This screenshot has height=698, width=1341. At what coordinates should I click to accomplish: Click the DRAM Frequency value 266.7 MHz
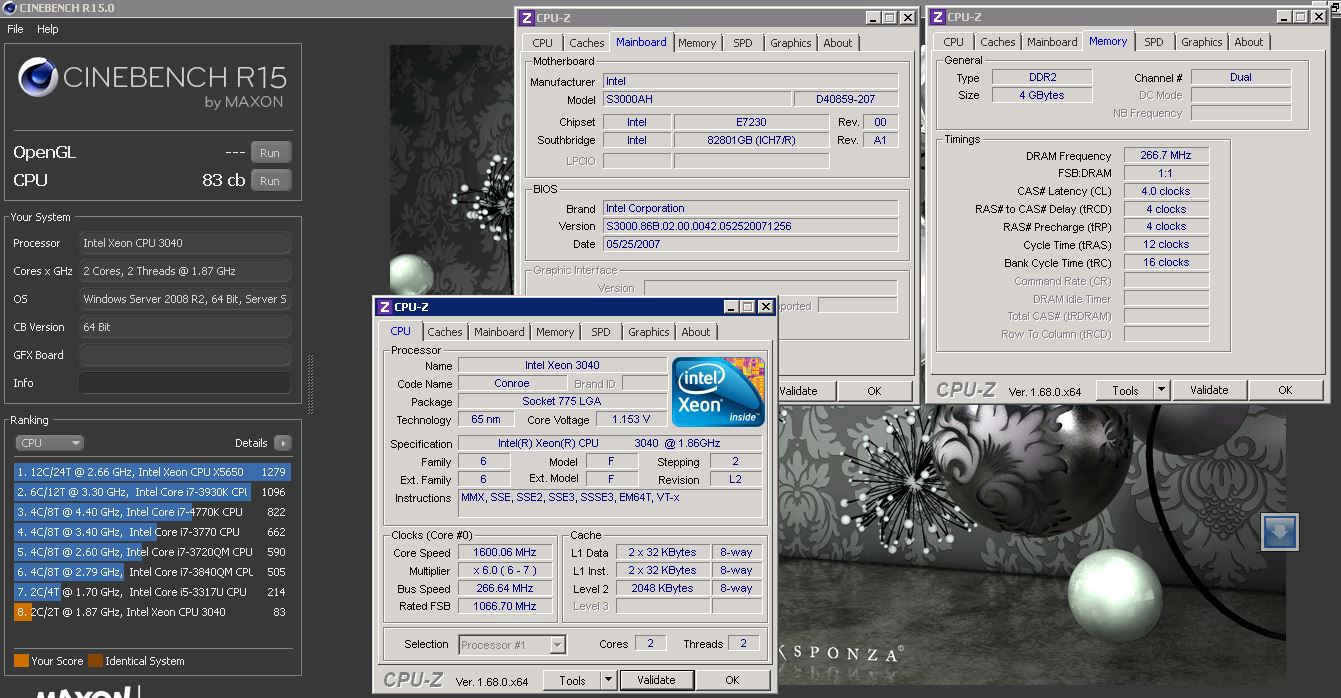coord(1166,156)
